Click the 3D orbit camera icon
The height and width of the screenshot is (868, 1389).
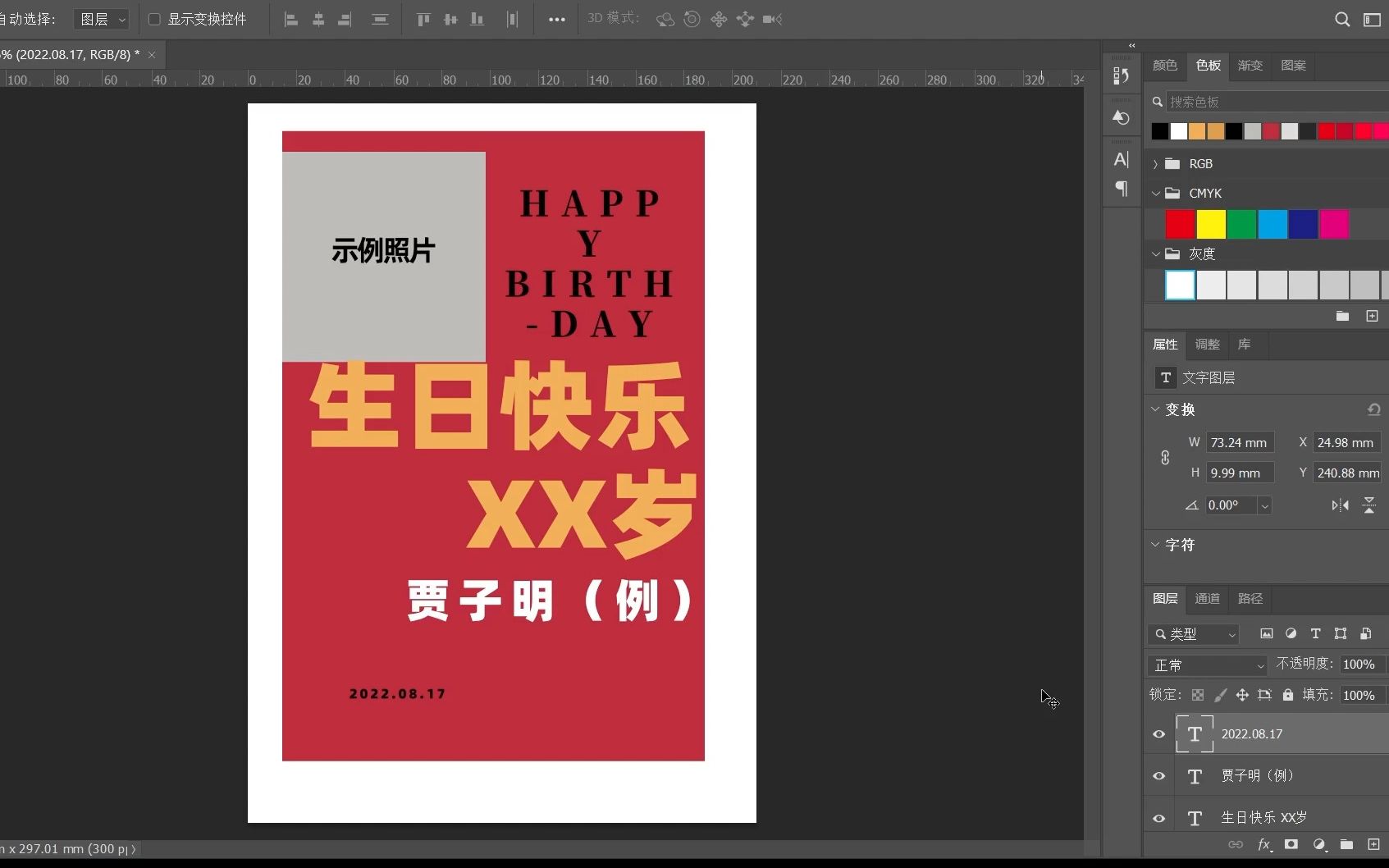[x=665, y=19]
